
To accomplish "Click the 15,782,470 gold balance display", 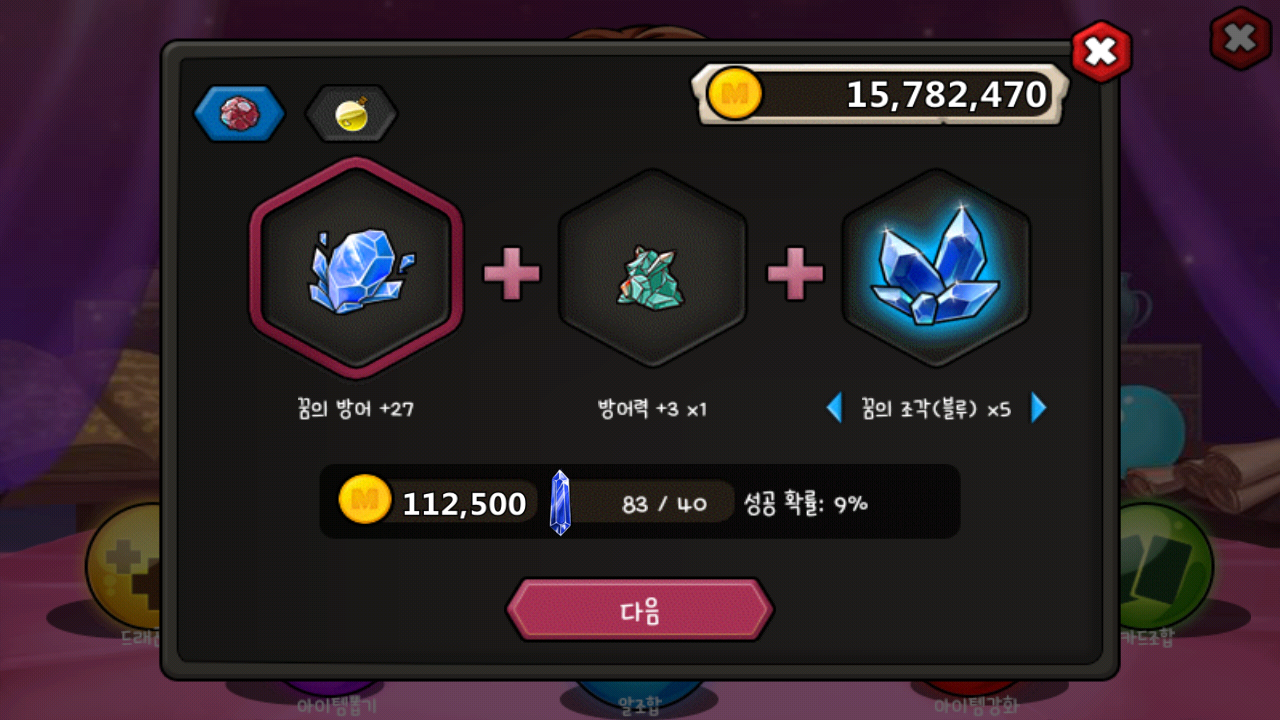I will 880,95.
